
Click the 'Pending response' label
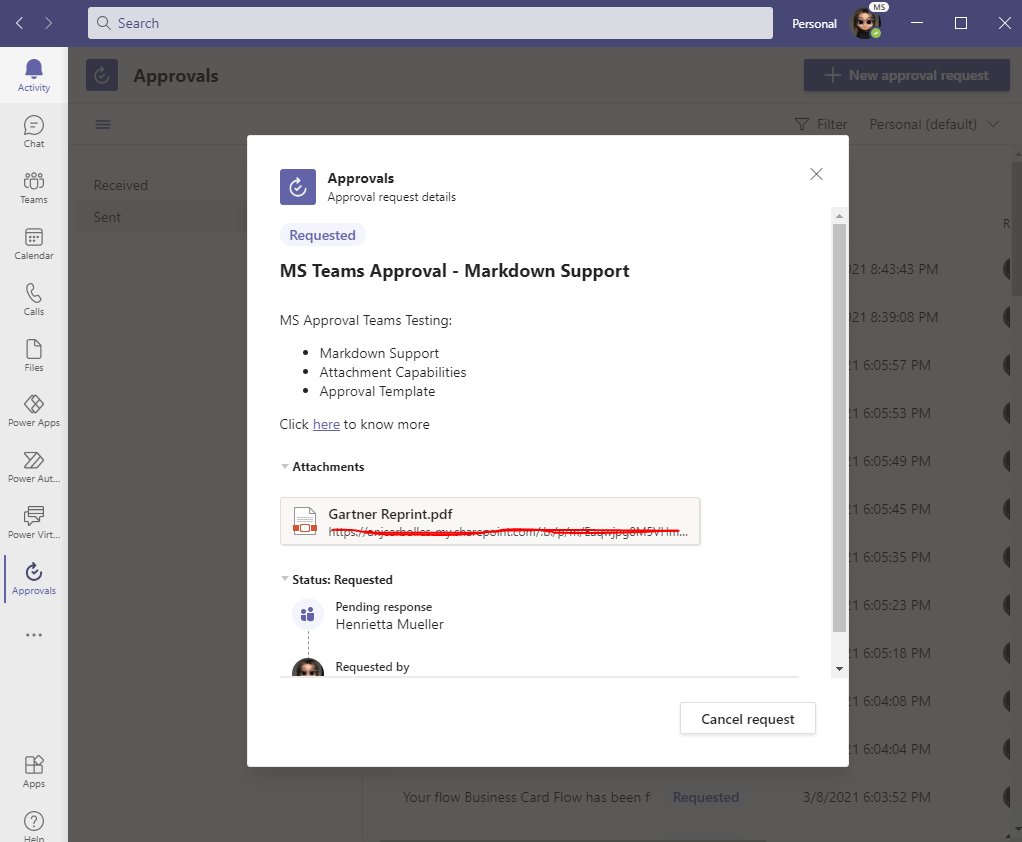pyautogui.click(x=383, y=607)
